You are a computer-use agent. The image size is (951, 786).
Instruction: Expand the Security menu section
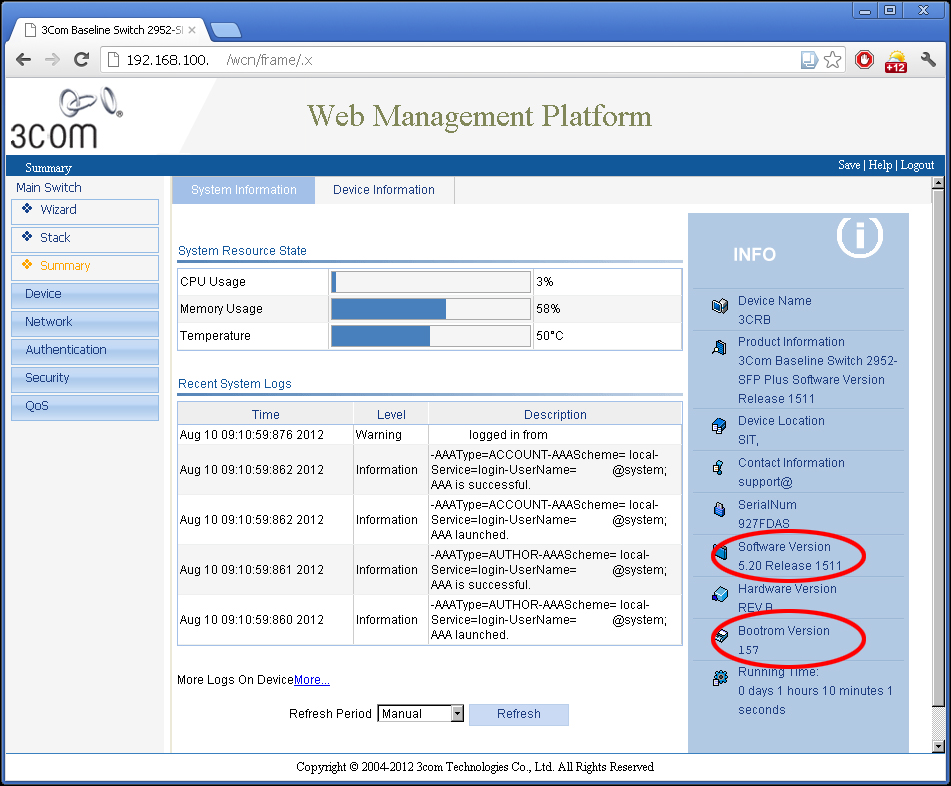(85, 378)
